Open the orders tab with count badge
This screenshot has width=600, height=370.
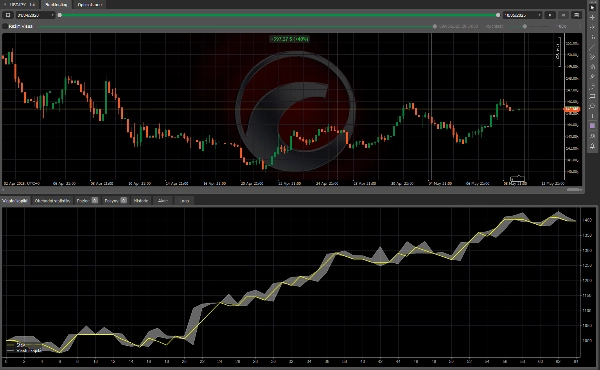116,200
